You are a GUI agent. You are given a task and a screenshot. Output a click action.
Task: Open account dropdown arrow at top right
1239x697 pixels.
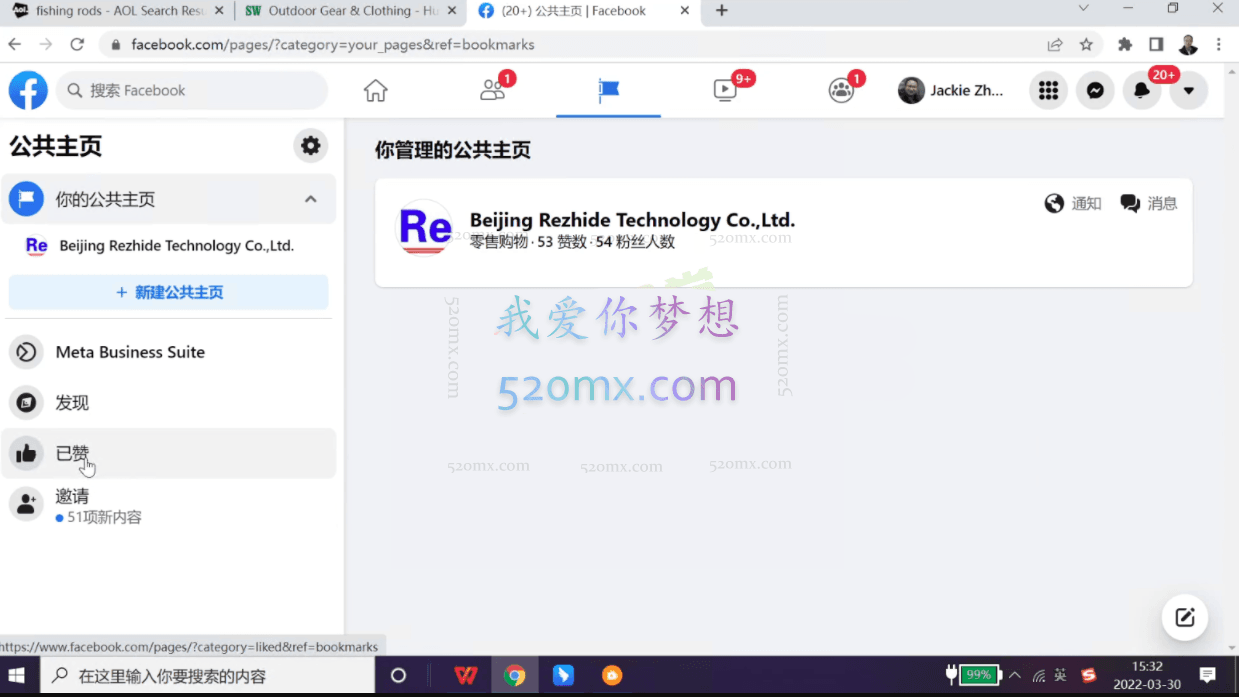pos(1189,90)
